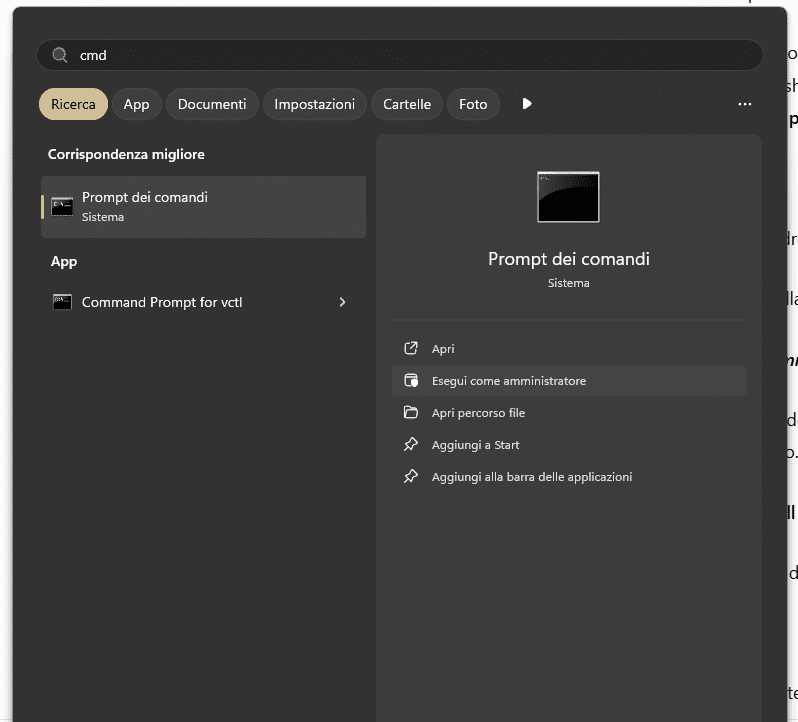Viewport: 798px width, 722px height.
Task: Click the Command Prompt for vctl icon
Action: pos(62,302)
